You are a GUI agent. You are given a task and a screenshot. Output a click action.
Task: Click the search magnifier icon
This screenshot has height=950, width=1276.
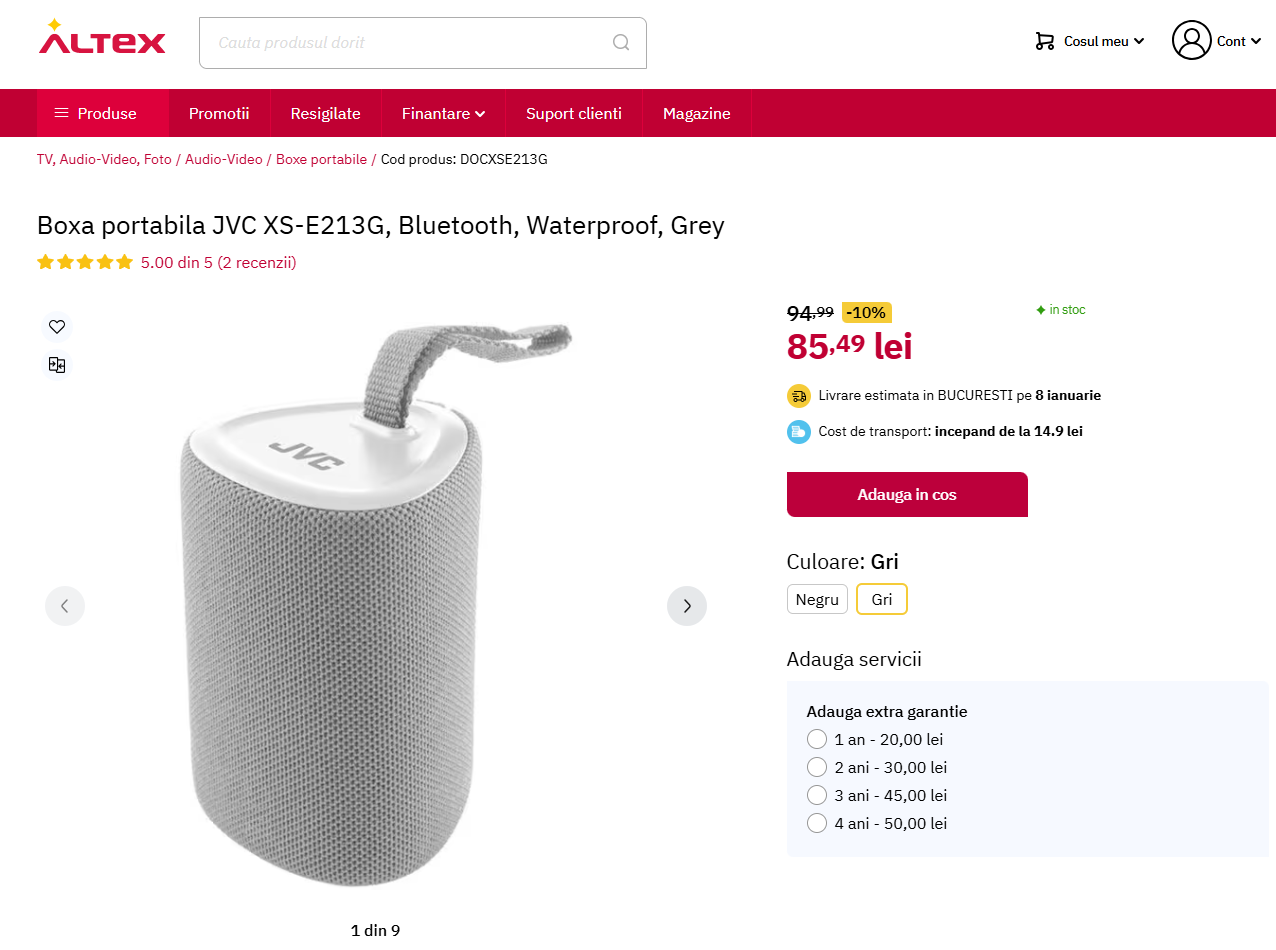pos(621,42)
